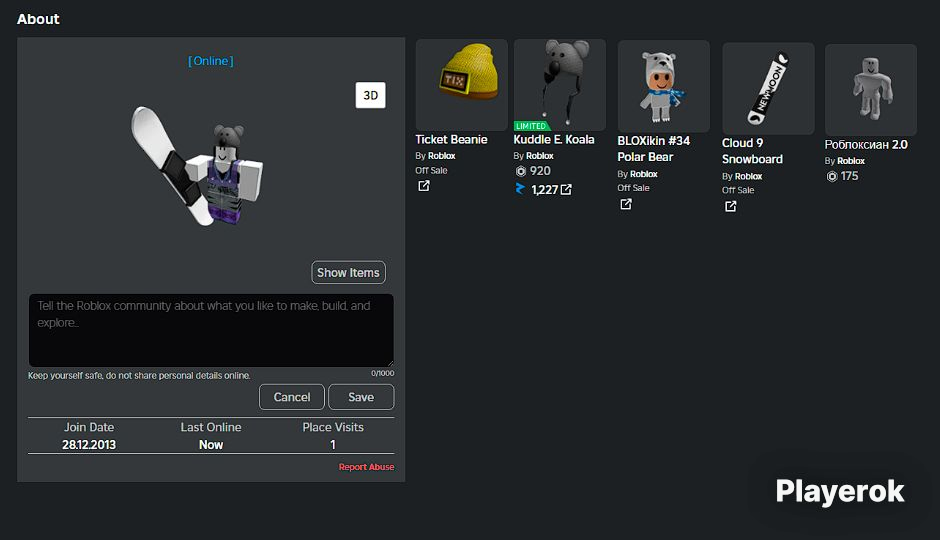Cancel the about description edit

tap(292, 397)
